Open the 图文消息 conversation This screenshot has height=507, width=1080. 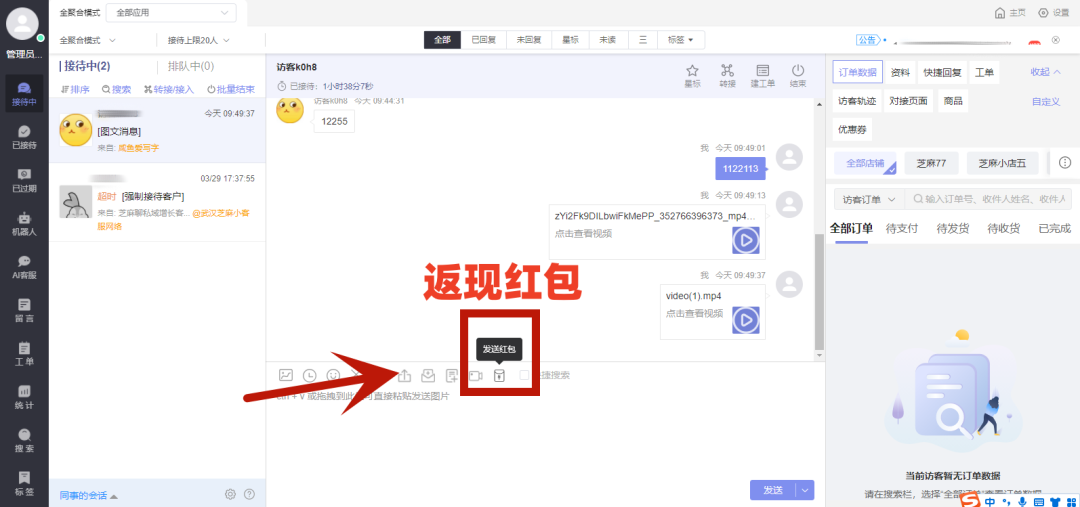point(157,131)
